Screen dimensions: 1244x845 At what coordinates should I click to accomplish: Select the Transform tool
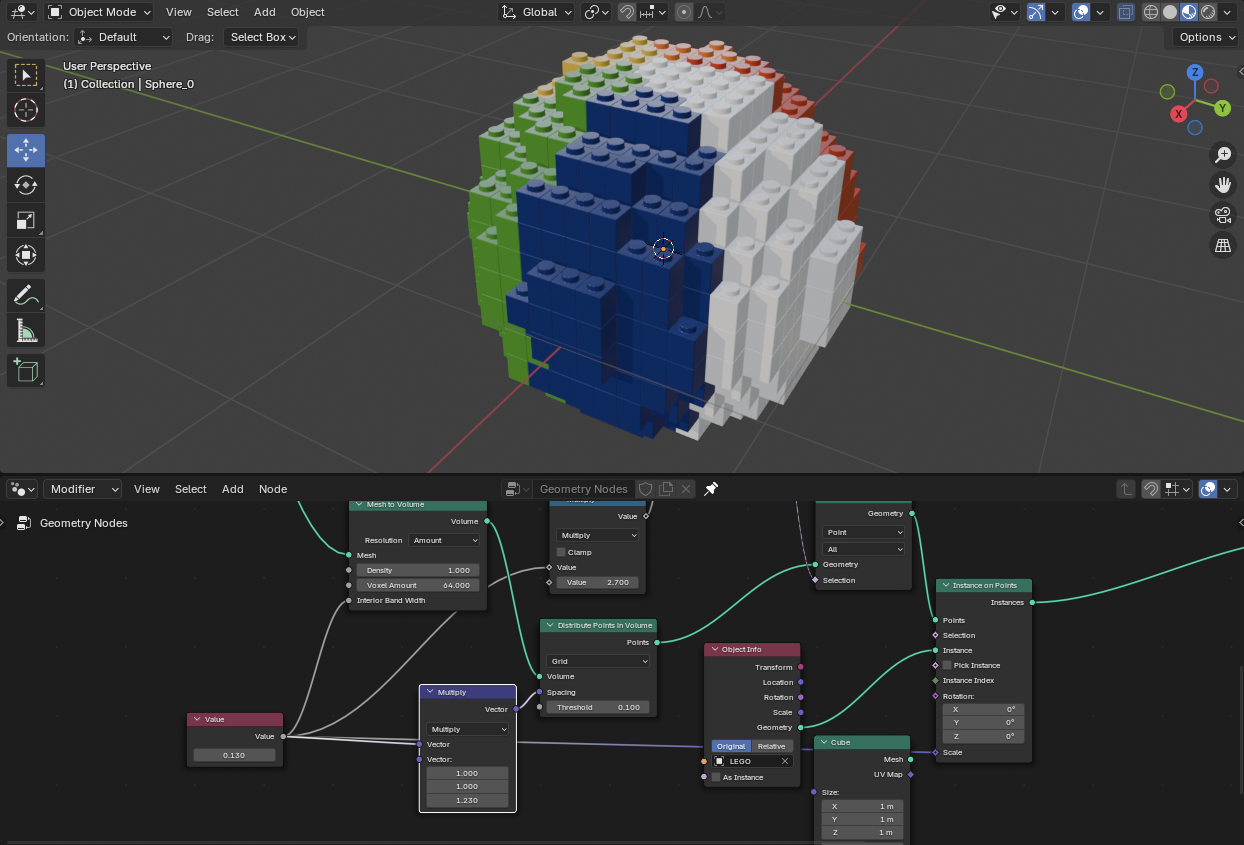click(x=26, y=255)
